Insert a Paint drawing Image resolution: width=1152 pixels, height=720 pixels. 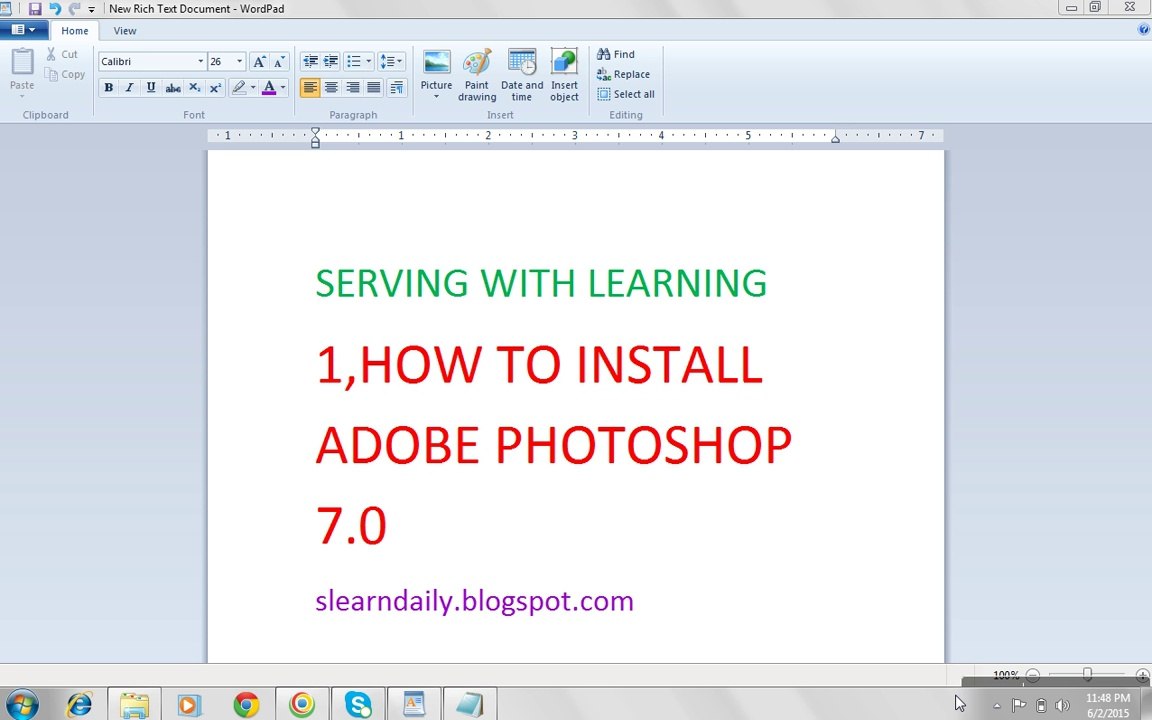[x=477, y=75]
